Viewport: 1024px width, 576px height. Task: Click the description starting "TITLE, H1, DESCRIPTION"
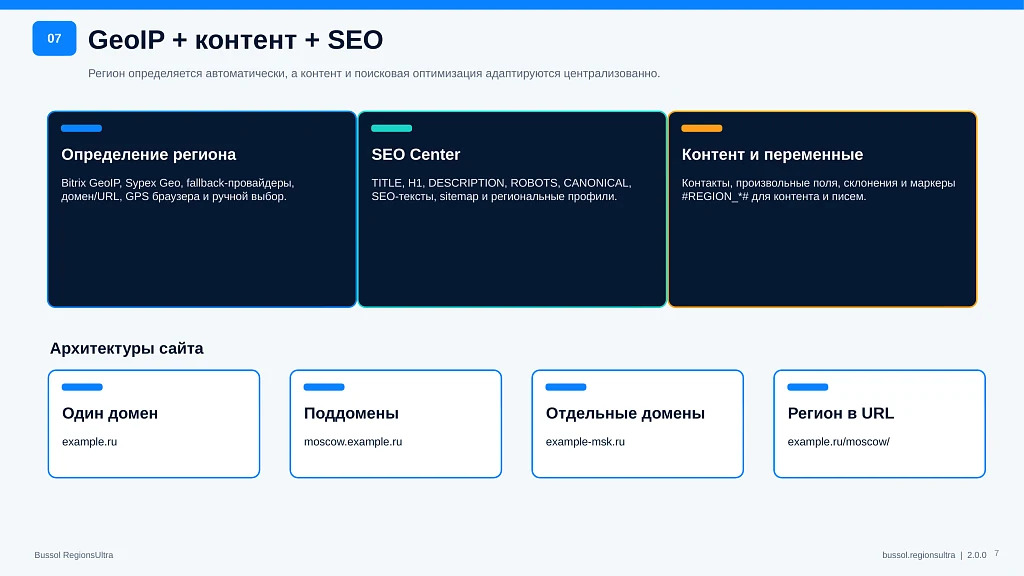[502, 189]
